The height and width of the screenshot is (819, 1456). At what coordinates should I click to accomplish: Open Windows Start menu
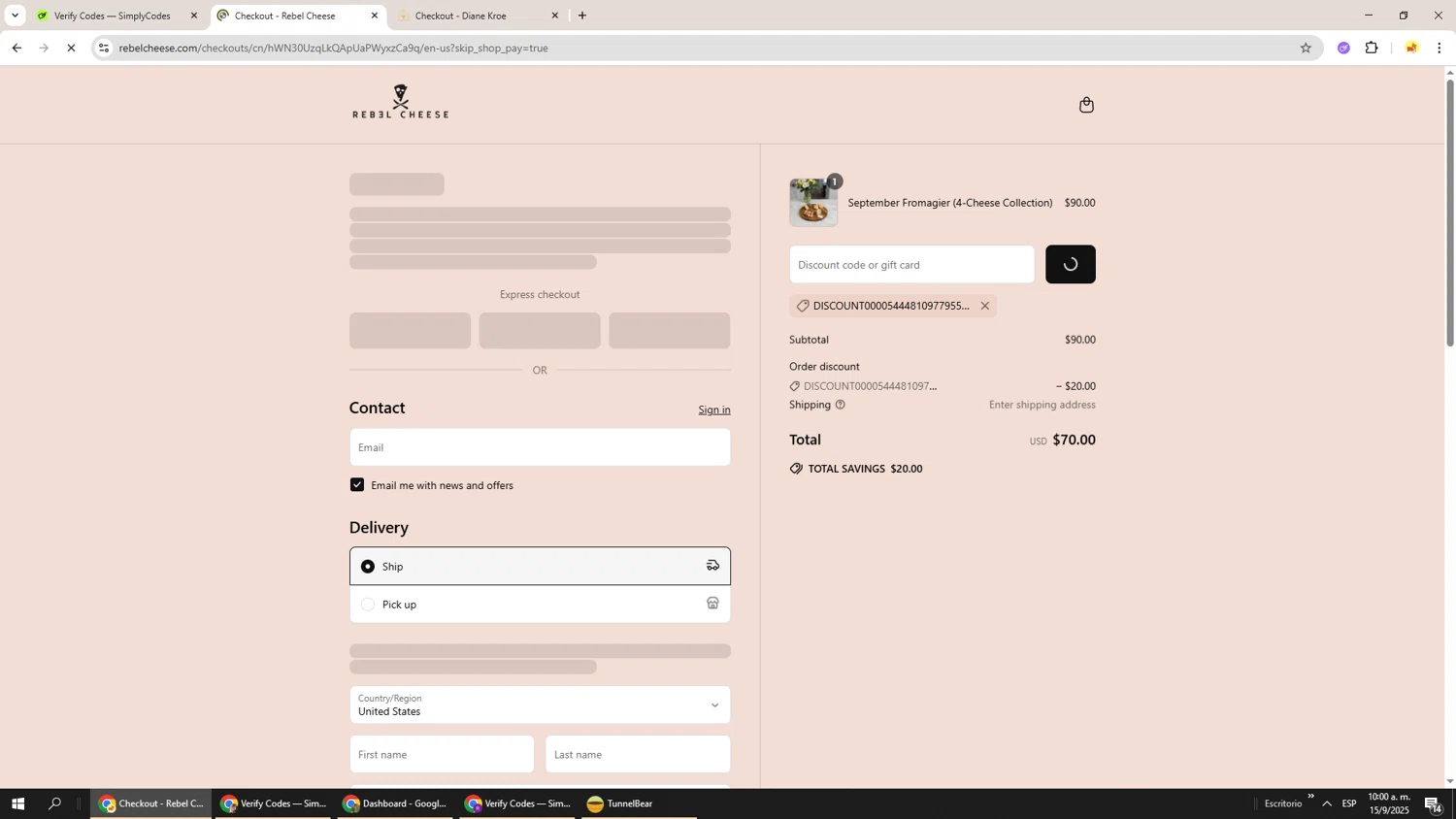pos(17,803)
